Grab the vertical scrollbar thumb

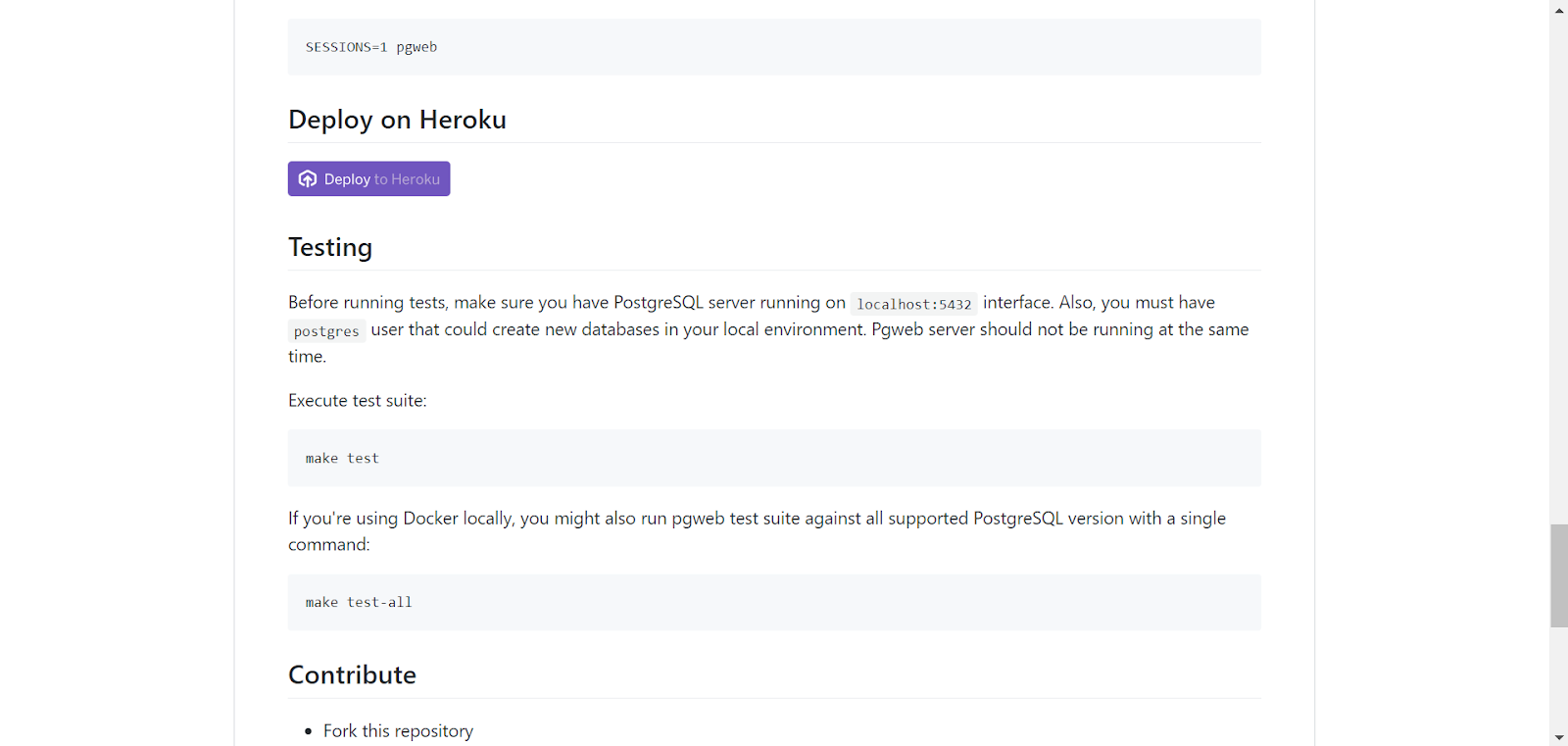(1558, 575)
